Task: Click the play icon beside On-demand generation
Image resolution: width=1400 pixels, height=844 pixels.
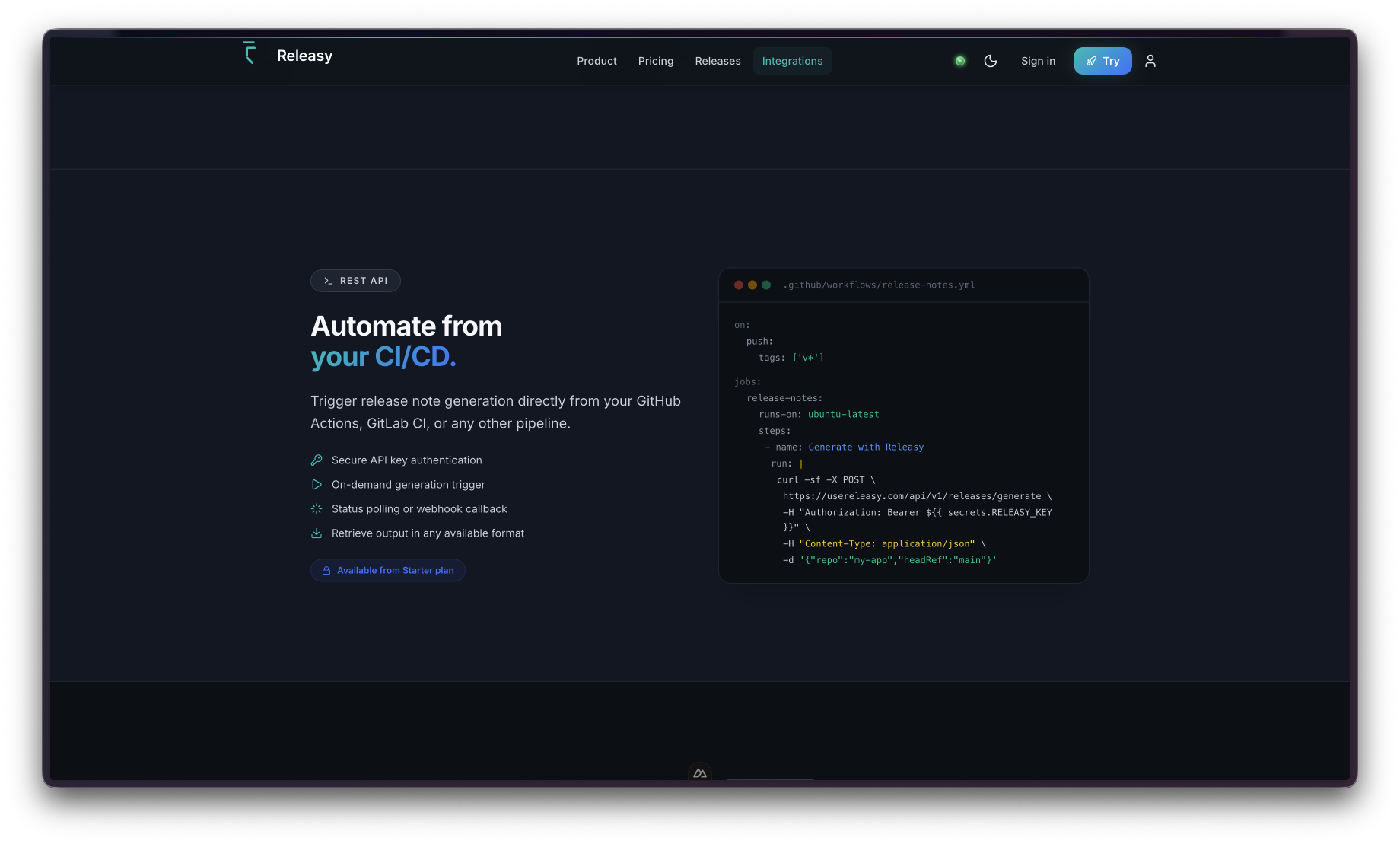Action: point(317,485)
